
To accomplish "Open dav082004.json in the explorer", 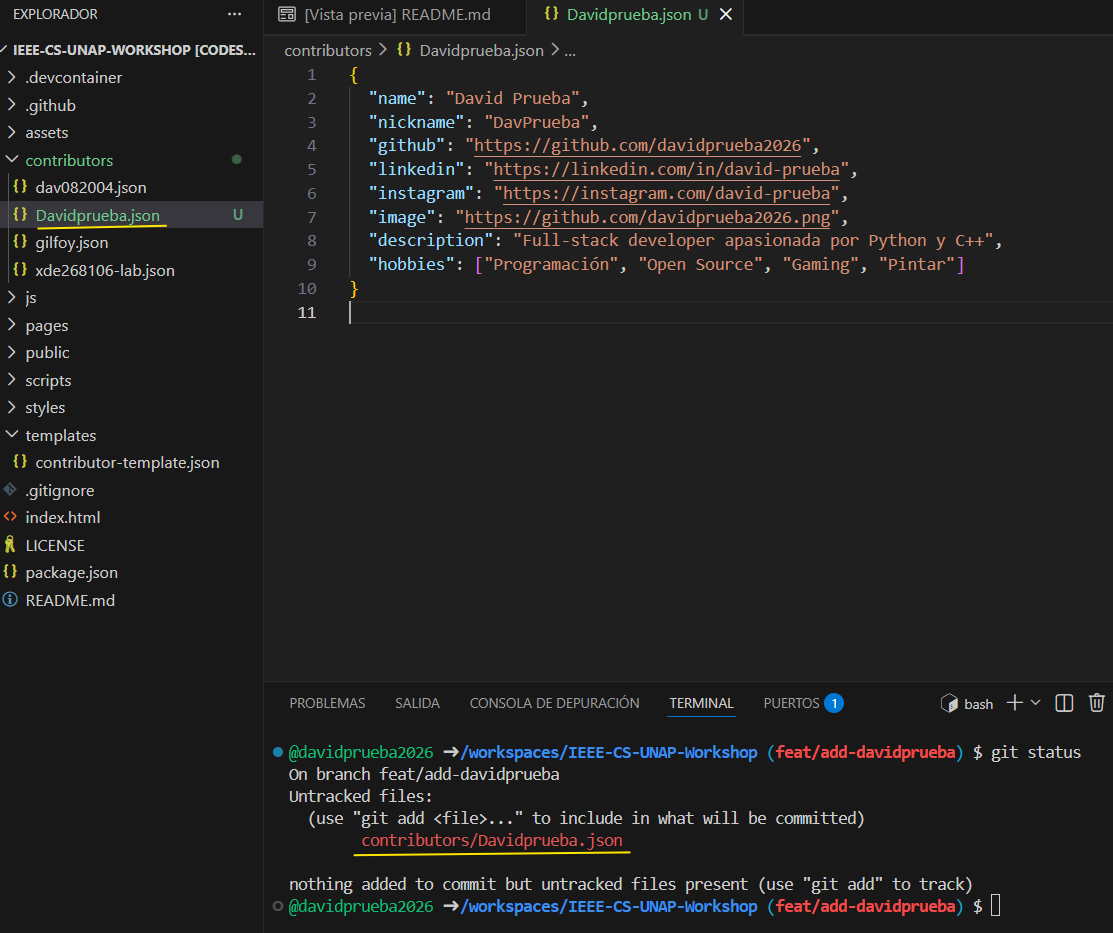I will tap(91, 187).
